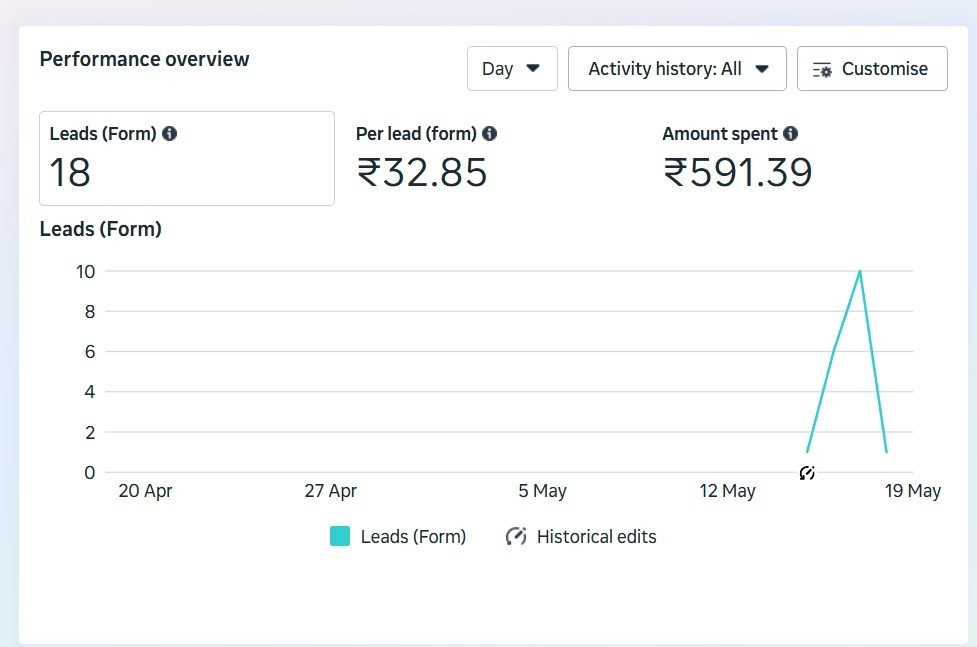Click the 12 May axis label
The width and height of the screenshot is (977, 647).
click(x=727, y=491)
